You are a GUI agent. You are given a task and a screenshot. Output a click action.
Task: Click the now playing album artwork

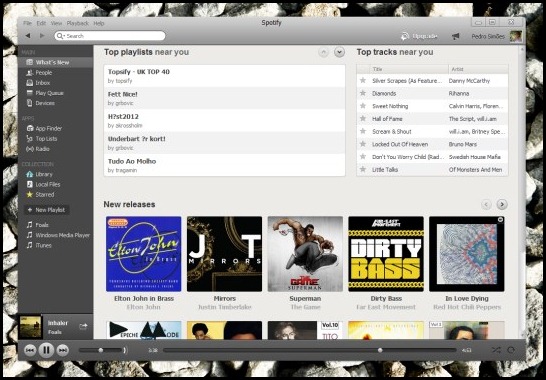[30, 327]
